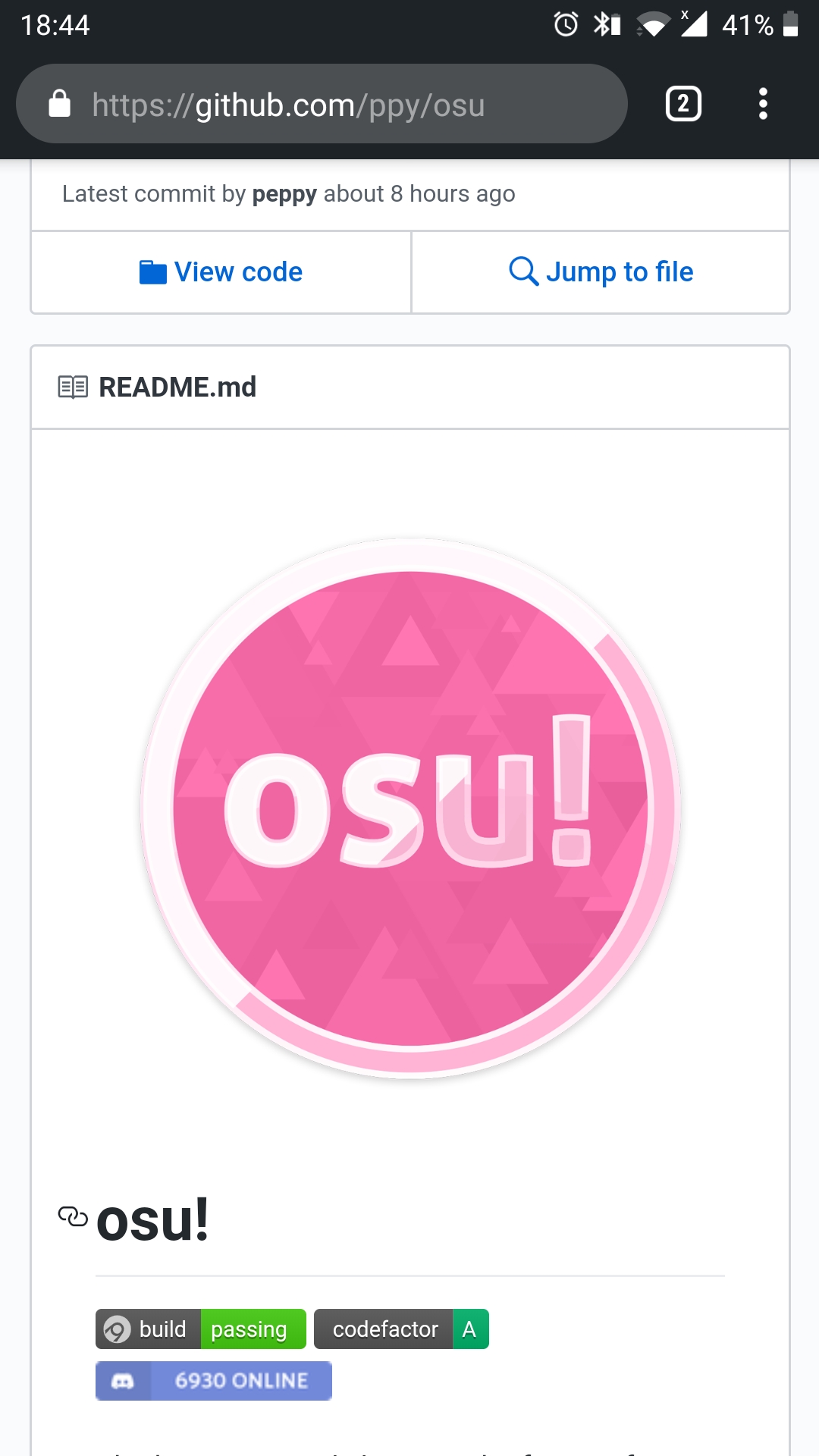Open the View code section
The image size is (819, 1456).
click(x=220, y=271)
